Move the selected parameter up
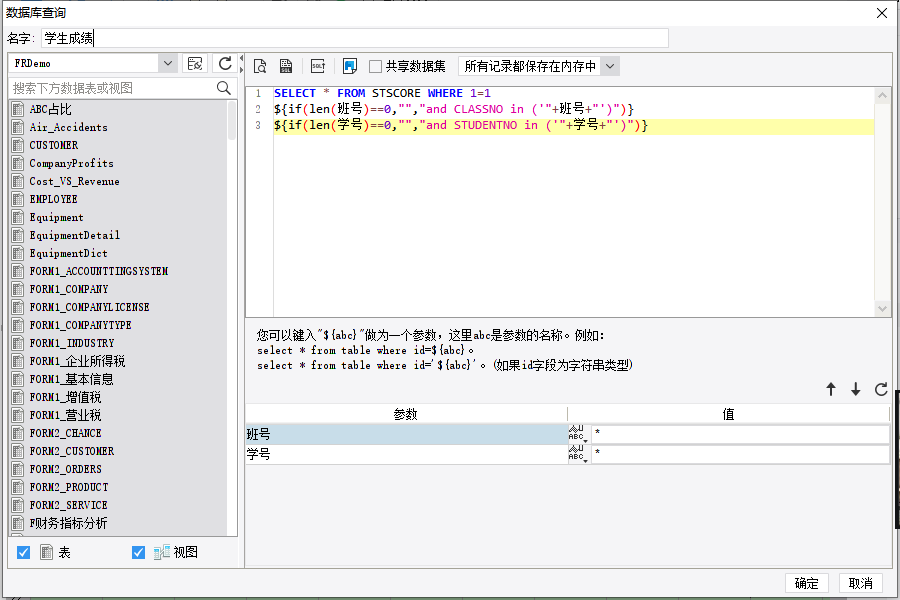This screenshot has height=600, width=900. coord(831,390)
